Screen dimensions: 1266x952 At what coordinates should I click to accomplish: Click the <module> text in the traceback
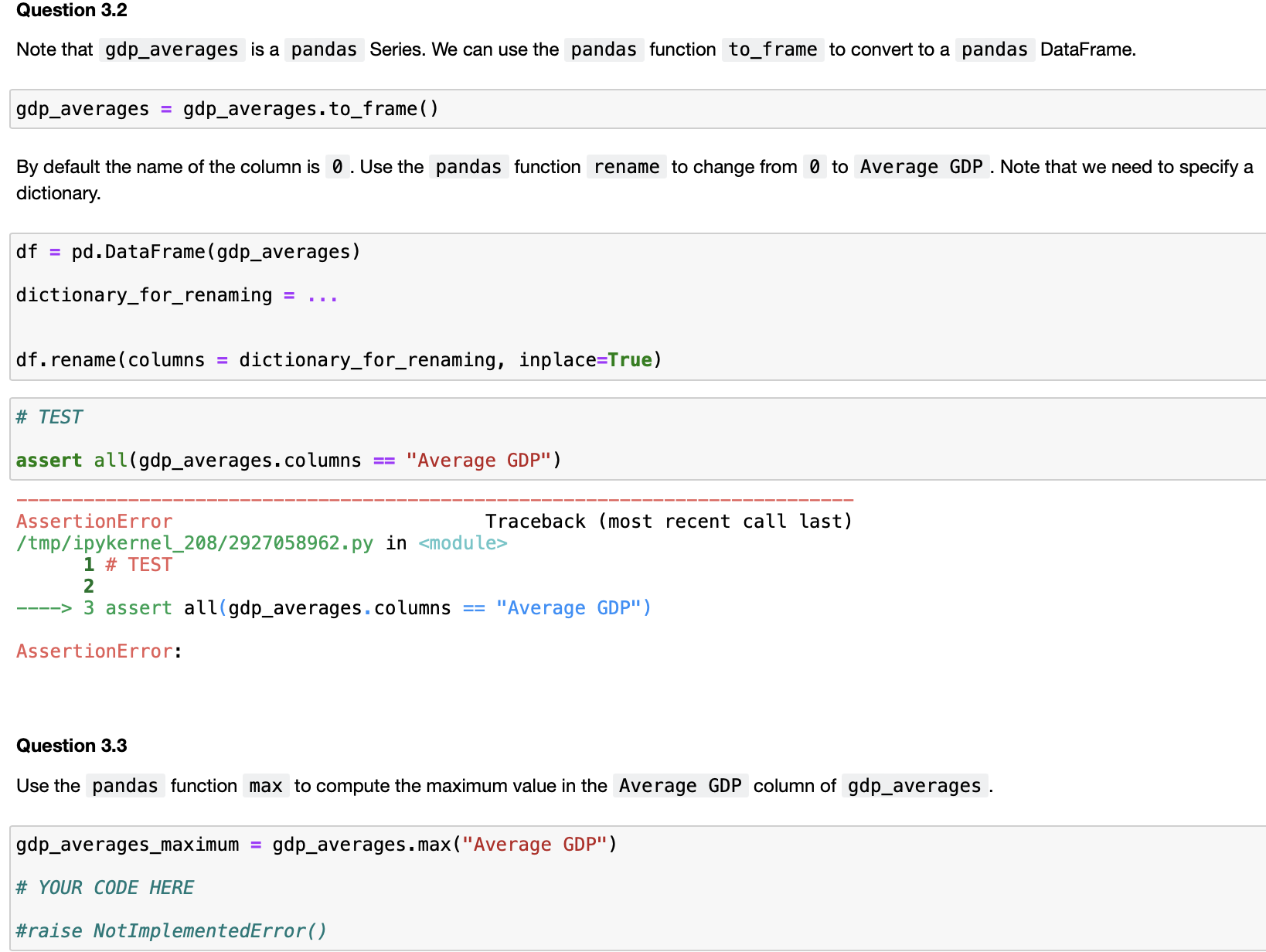point(462,542)
